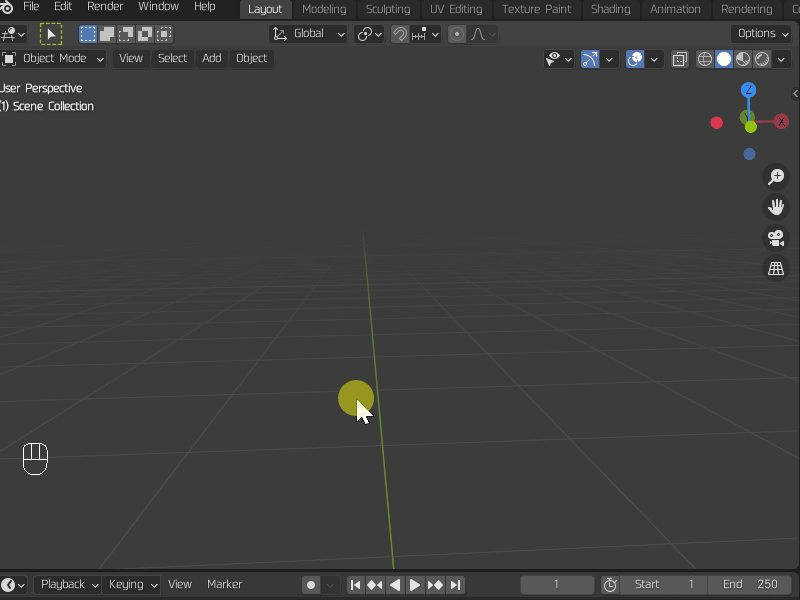
Task: Choose Intersect Selection mode icon
Action: coord(164,34)
